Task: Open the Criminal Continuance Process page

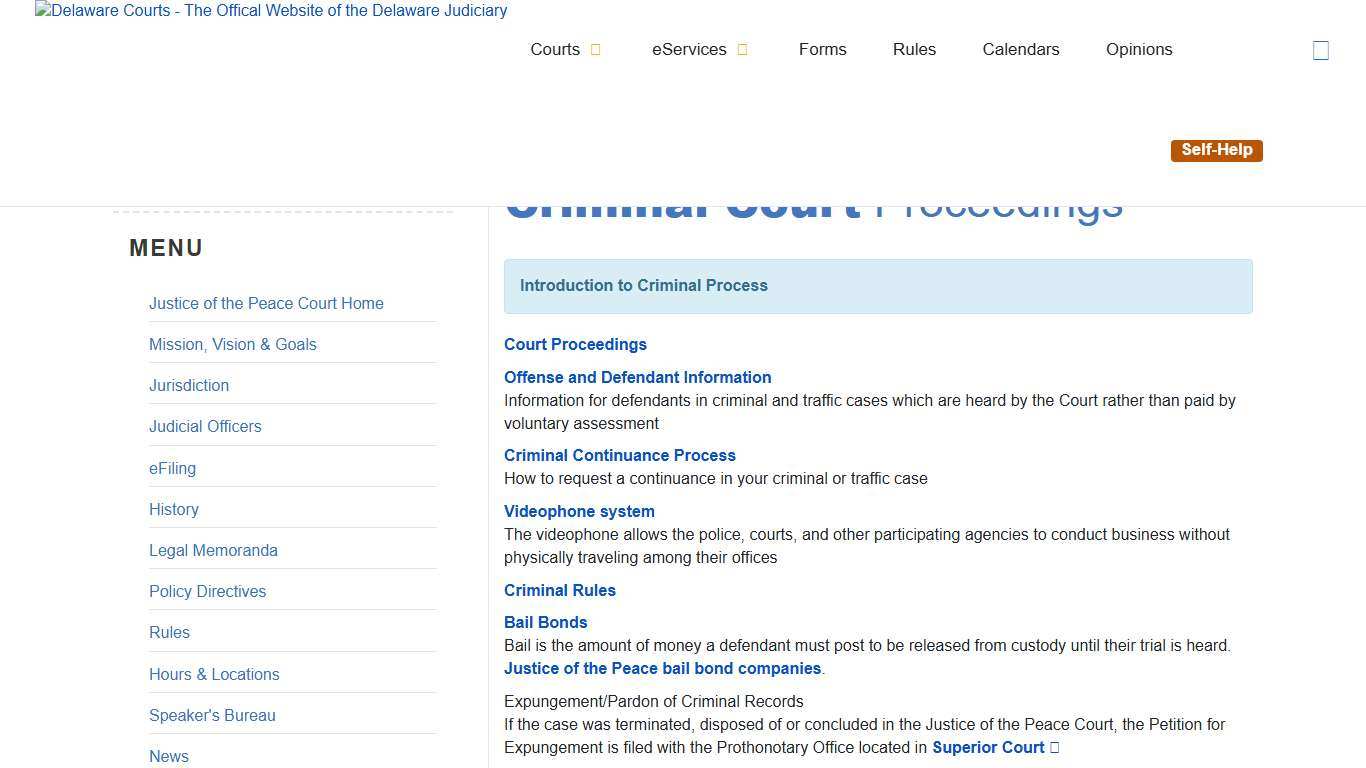Action: 620,455
